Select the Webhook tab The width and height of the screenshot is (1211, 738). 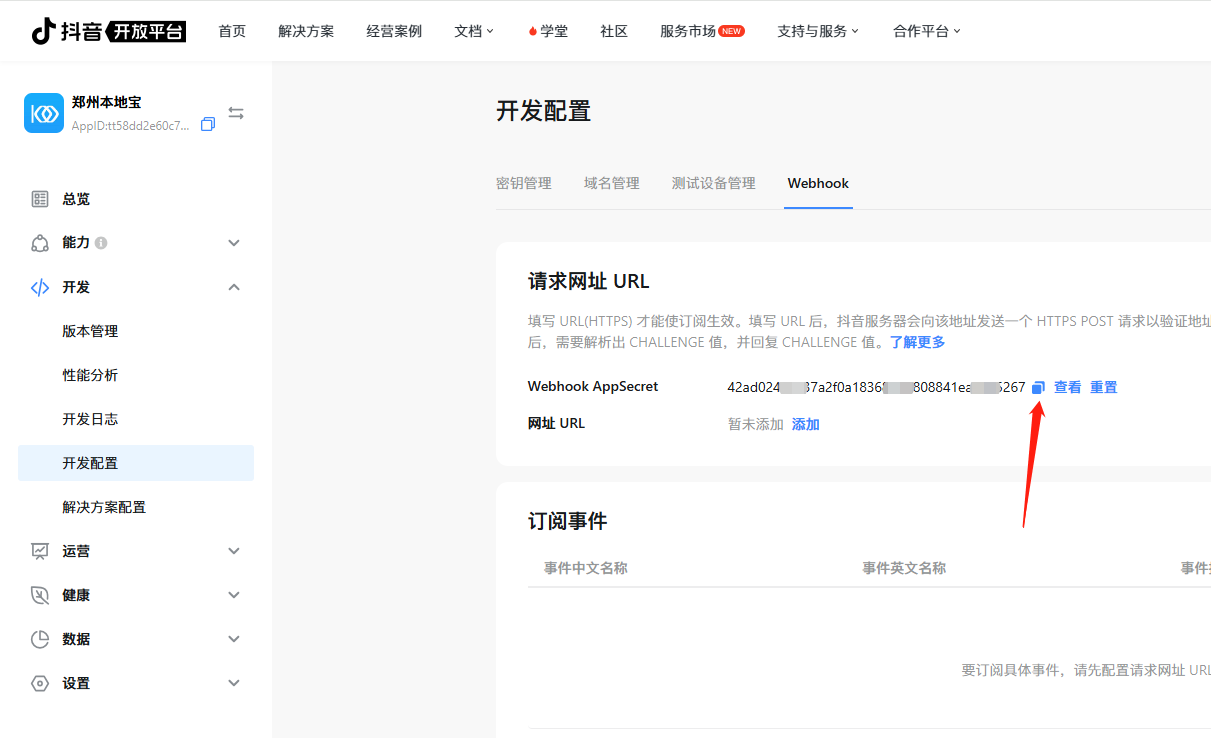click(x=818, y=183)
